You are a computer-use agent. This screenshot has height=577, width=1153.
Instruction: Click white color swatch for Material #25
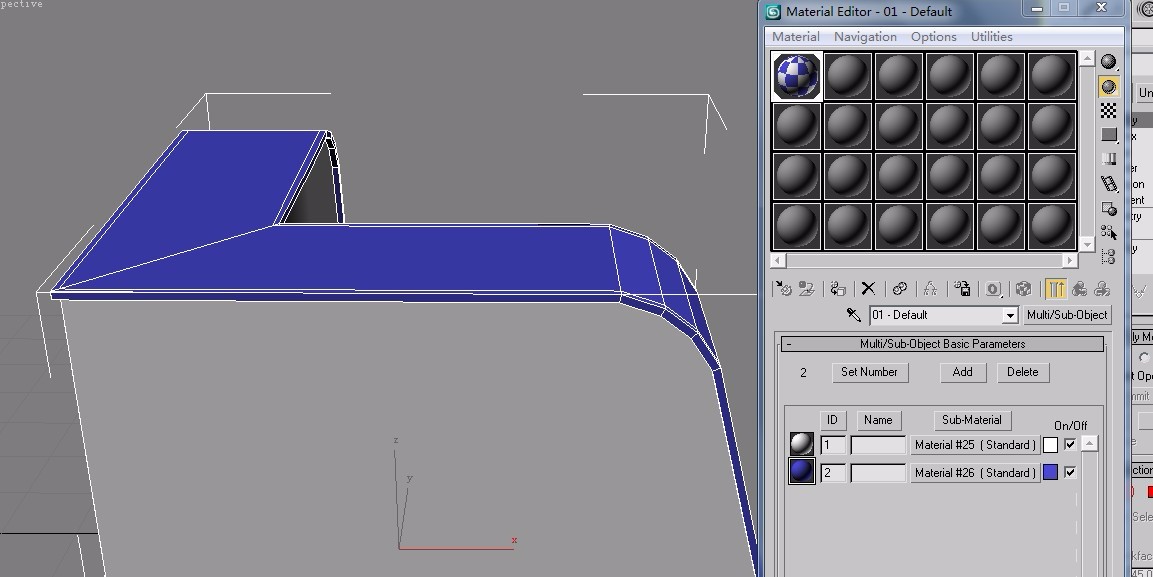click(x=1050, y=444)
